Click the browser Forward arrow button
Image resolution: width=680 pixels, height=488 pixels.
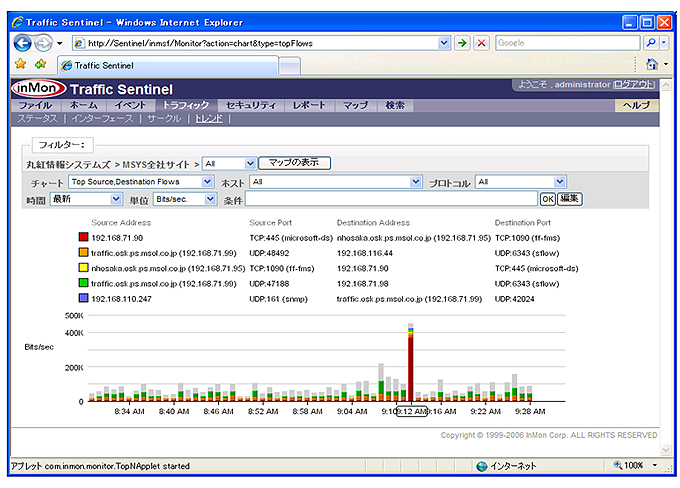click(x=43, y=43)
